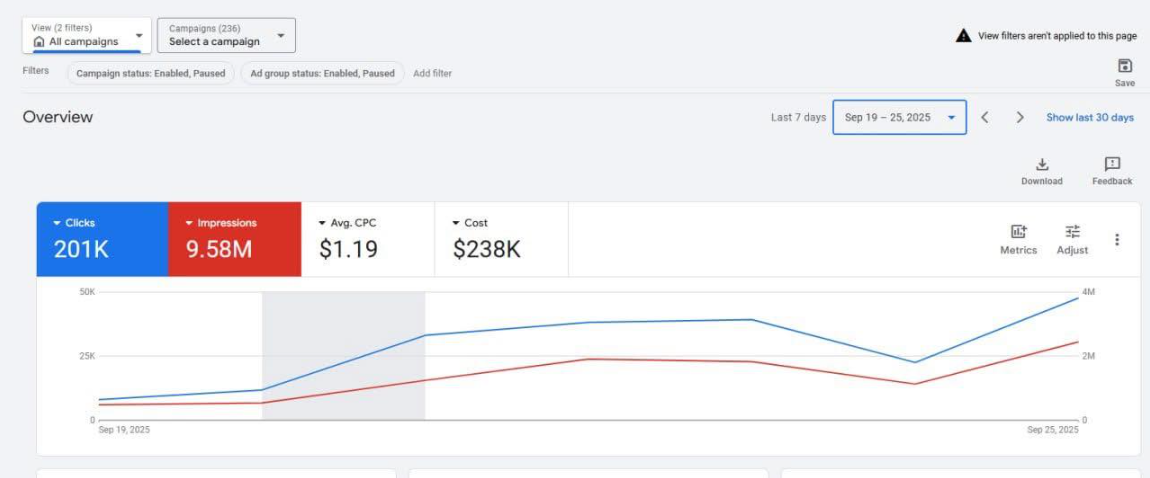Viewport: 1150px width, 478px height.
Task: Click the Save filter icon
Action: [x=1124, y=66]
